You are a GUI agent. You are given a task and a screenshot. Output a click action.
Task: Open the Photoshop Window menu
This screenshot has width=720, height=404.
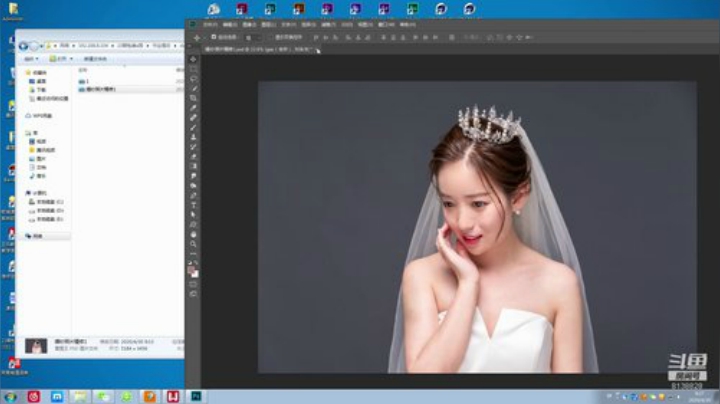[387, 24]
